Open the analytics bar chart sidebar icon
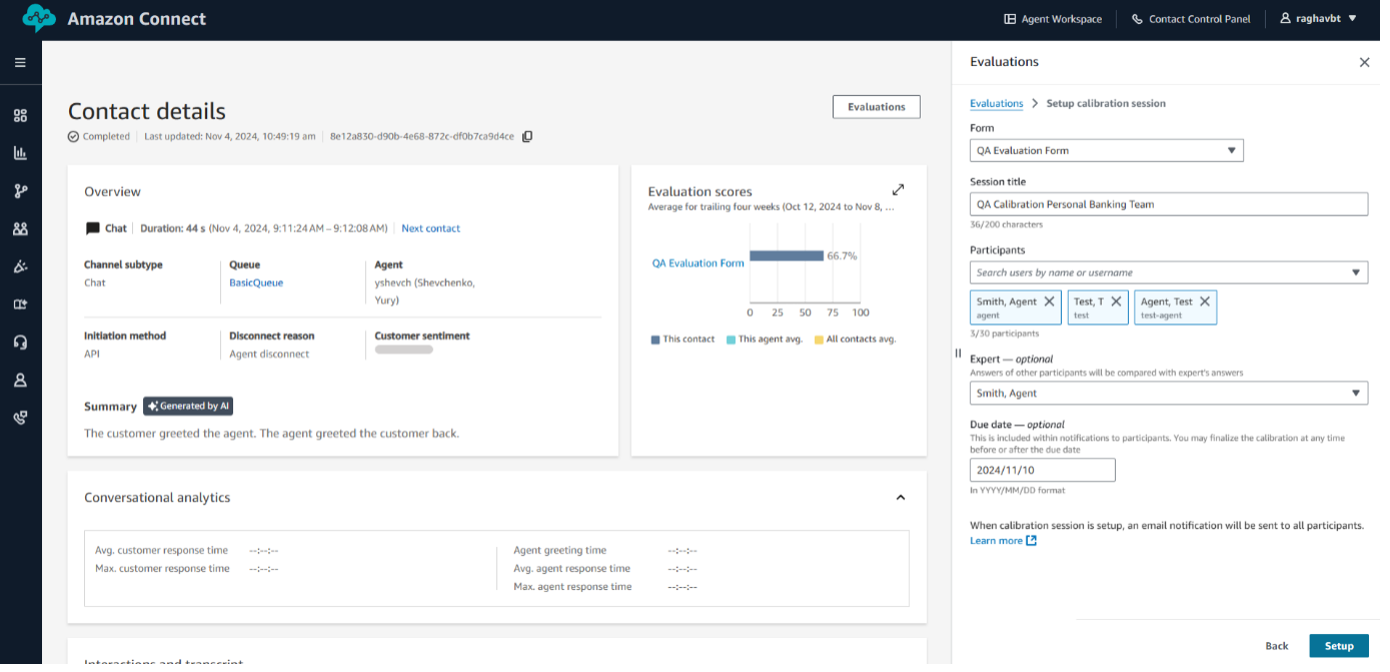The height and width of the screenshot is (672, 1390). point(20,153)
